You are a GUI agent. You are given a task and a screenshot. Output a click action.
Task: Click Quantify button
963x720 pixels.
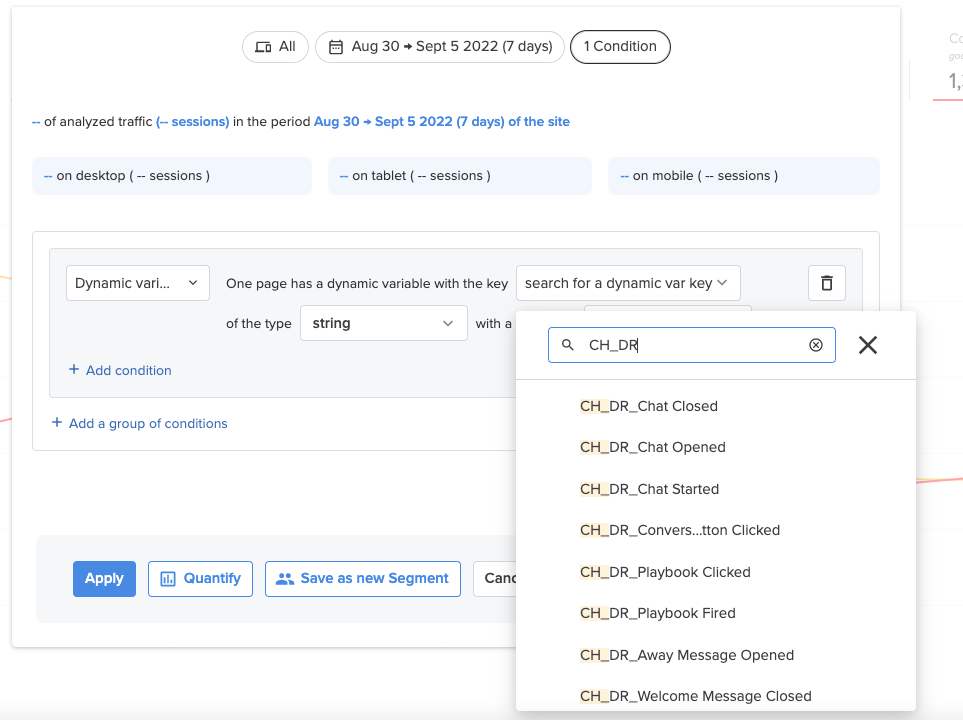(200, 579)
